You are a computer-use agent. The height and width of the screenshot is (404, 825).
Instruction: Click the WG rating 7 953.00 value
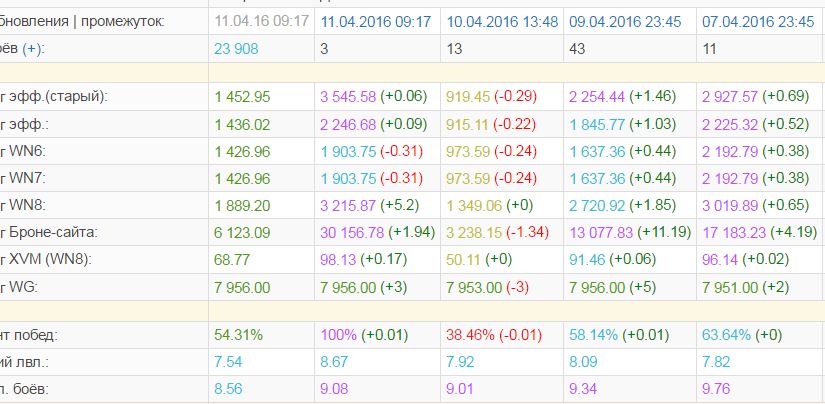coord(474,288)
